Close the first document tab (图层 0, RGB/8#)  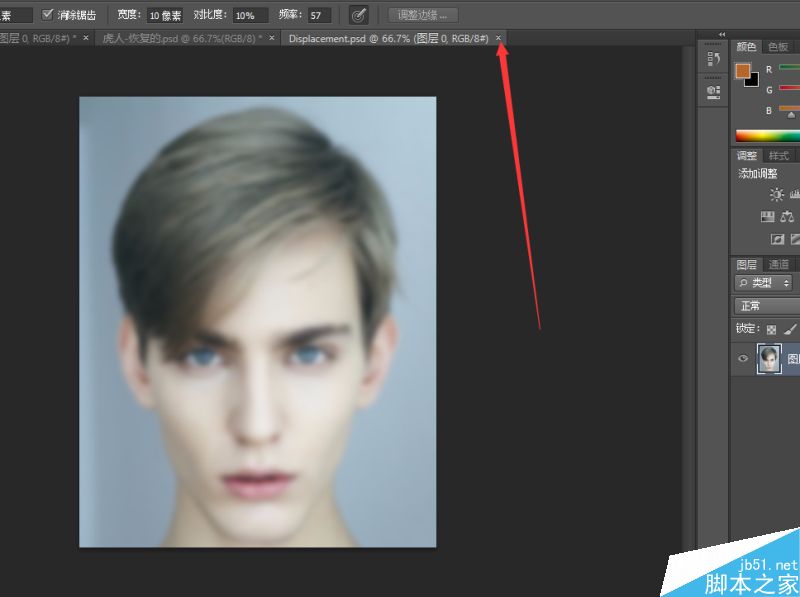click(x=86, y=38)
